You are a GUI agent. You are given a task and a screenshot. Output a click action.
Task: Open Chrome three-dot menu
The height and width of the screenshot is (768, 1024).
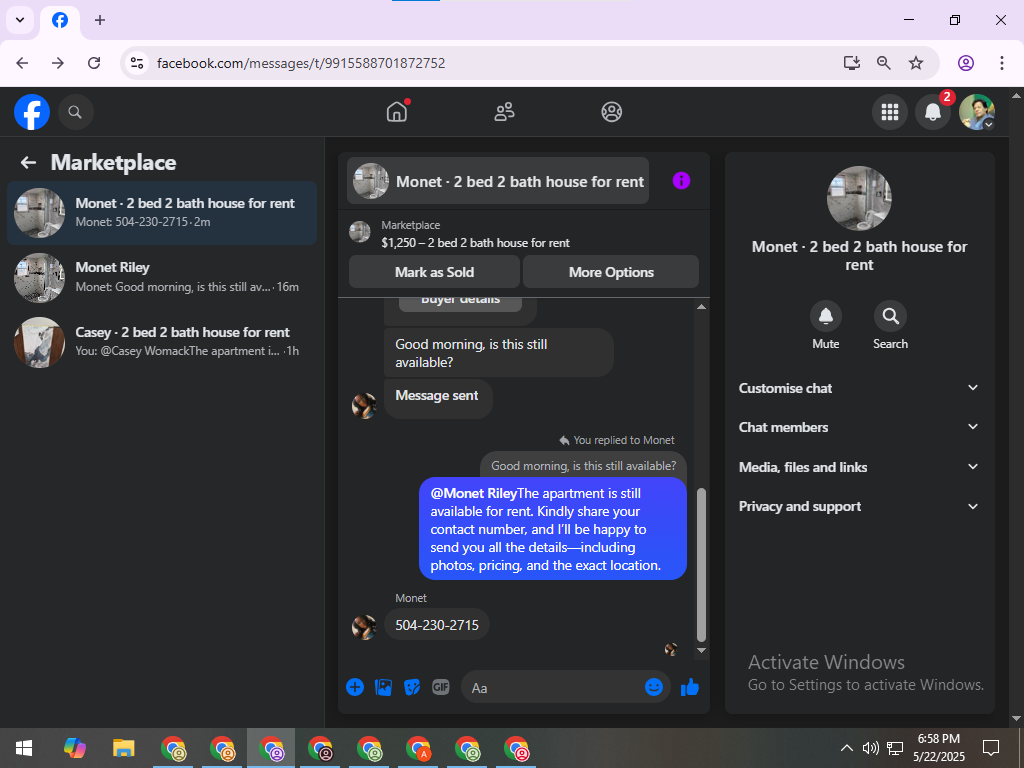(x=1002, y=63)
